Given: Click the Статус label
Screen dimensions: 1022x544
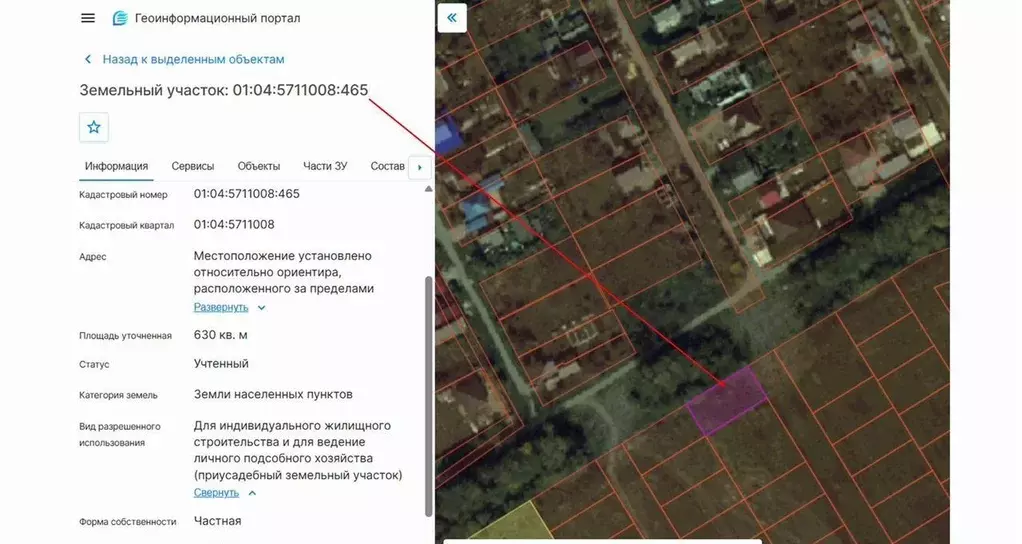Looking at the screenshot, I should pyautogui.click(x=94, y=364).
